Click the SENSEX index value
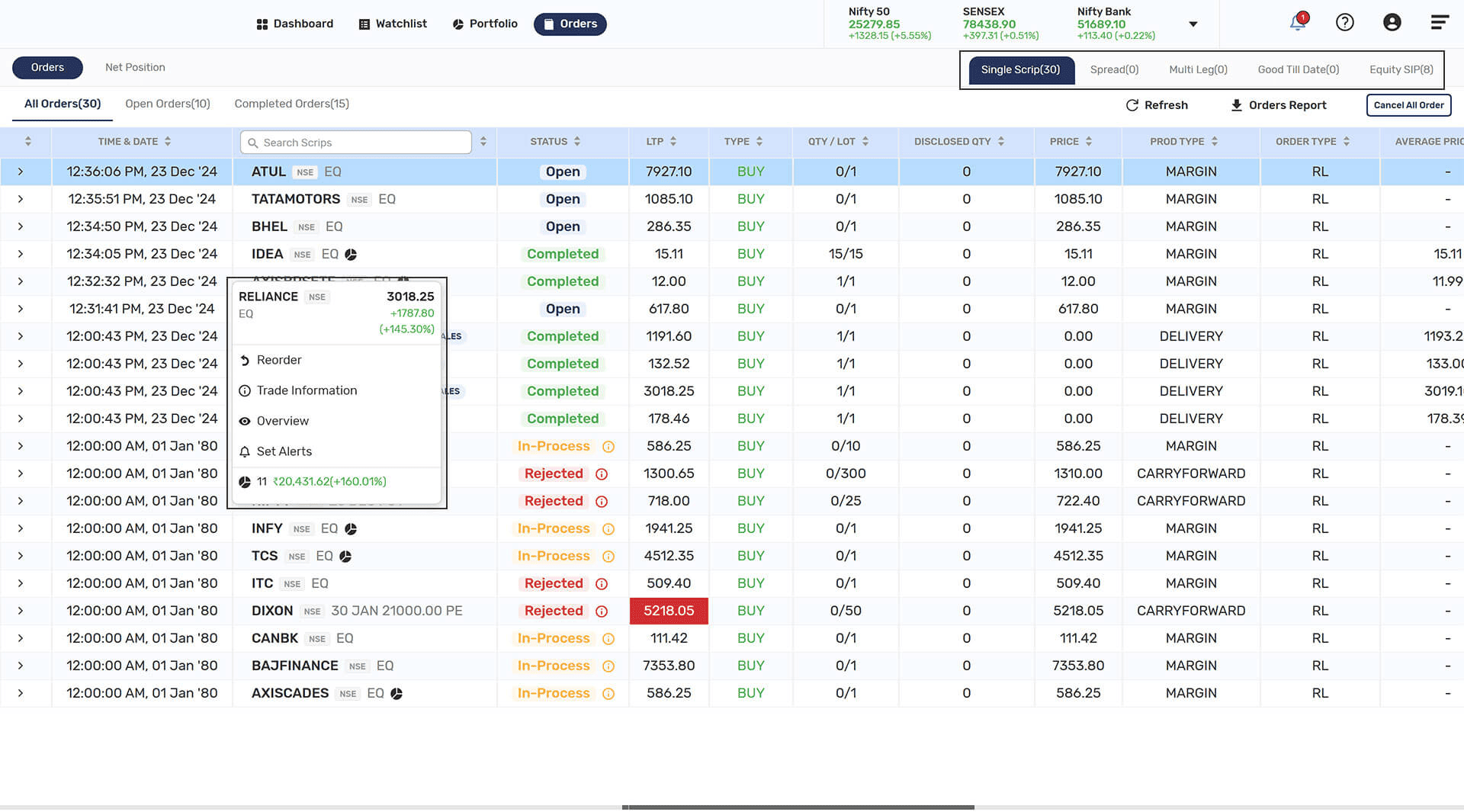Screen dimensions: 1464x812 point(989,24)
